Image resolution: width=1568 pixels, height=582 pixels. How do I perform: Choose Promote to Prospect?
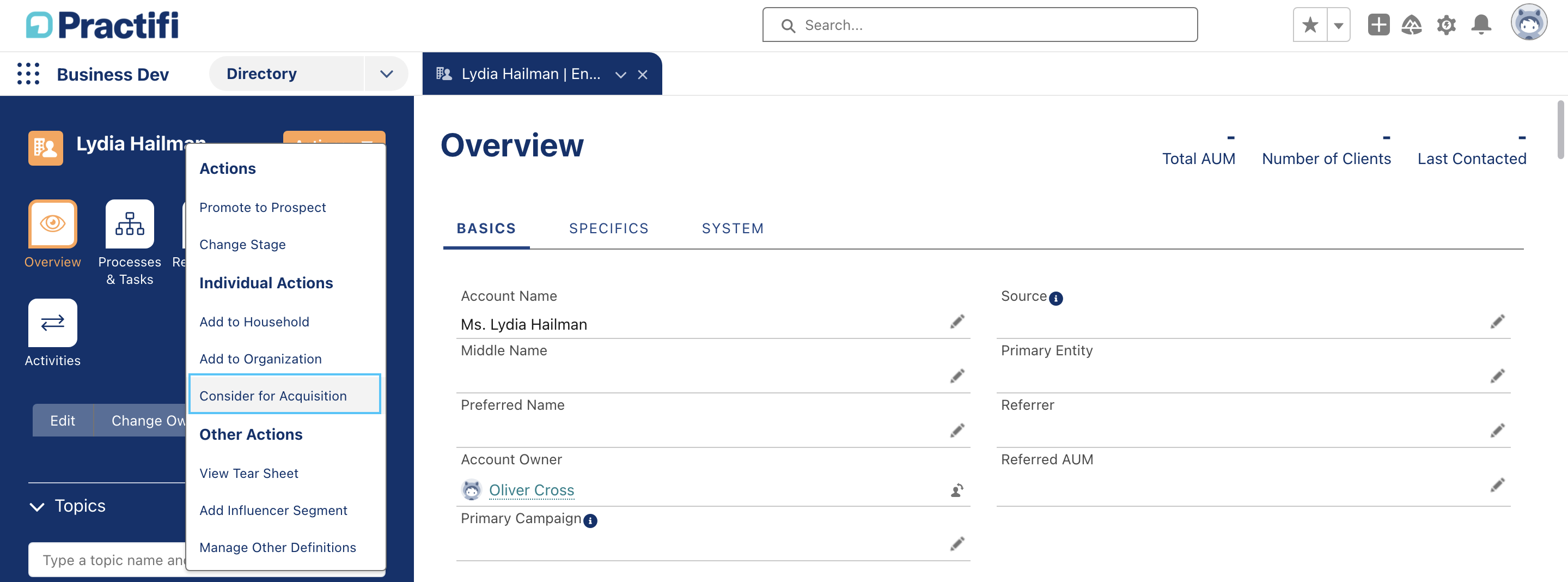[x=263, y=207]
